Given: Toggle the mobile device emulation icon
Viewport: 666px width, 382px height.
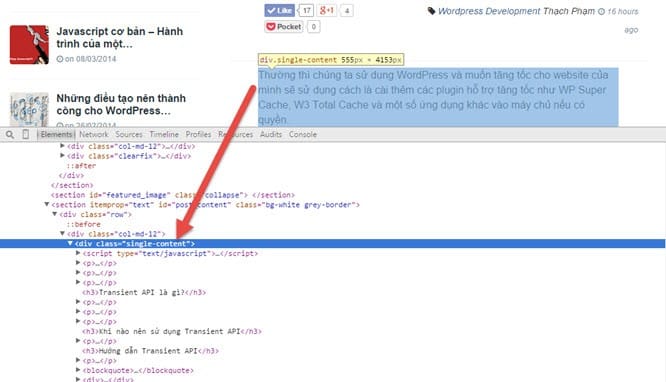Looking at the screenshot, I should [25, 134].
